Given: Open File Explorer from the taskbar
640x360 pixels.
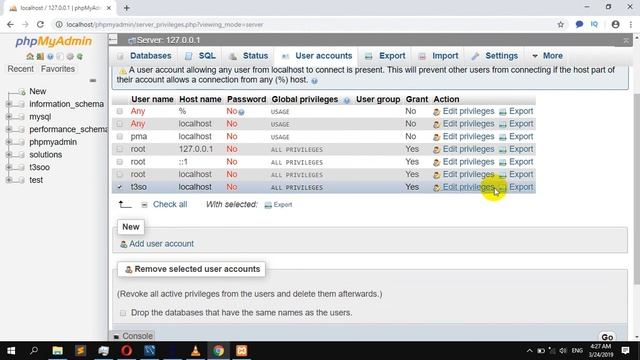Looking at the screenshot, I should pos(58,351).
